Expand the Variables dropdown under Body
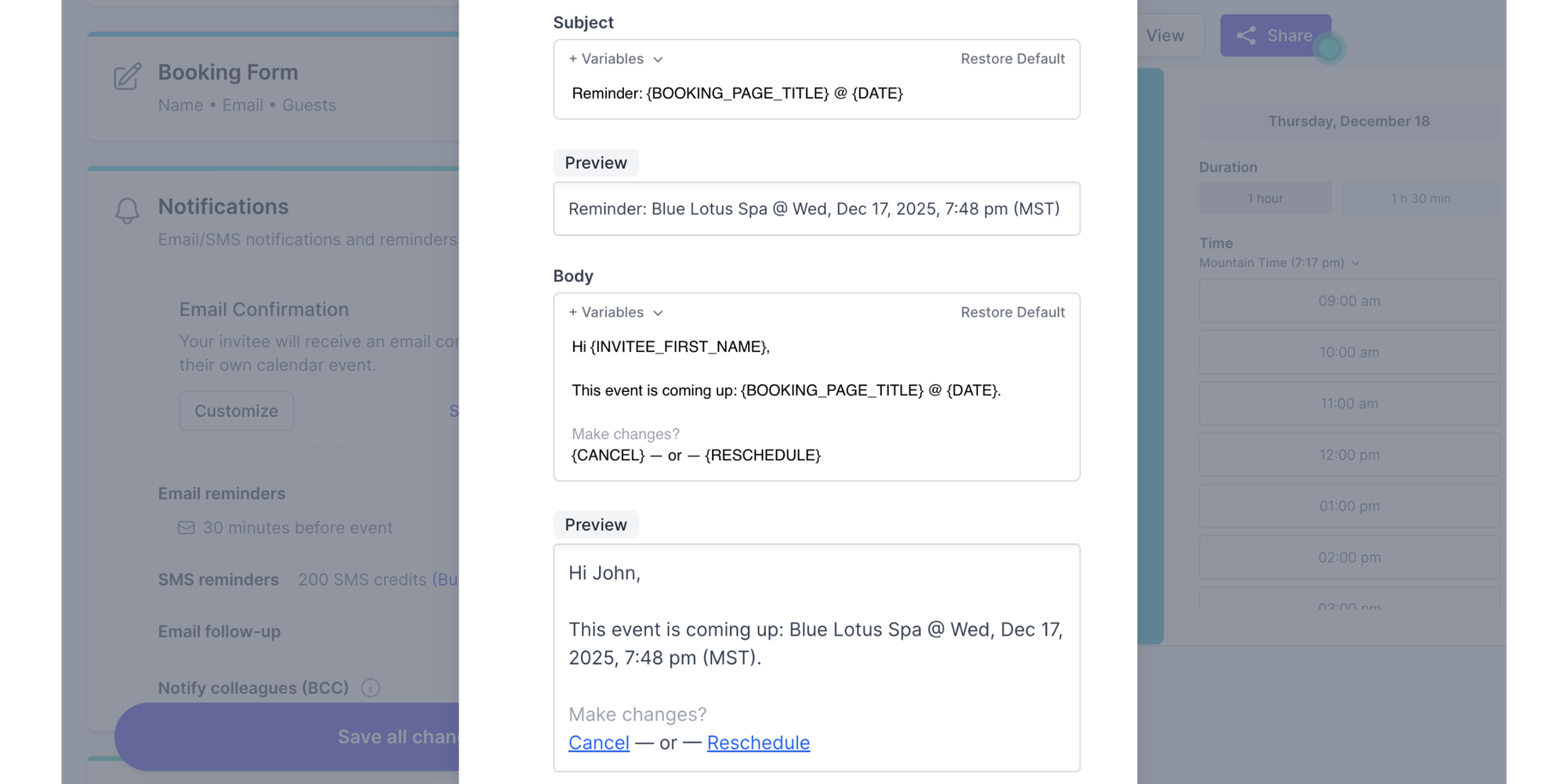 tap(615, 312)
